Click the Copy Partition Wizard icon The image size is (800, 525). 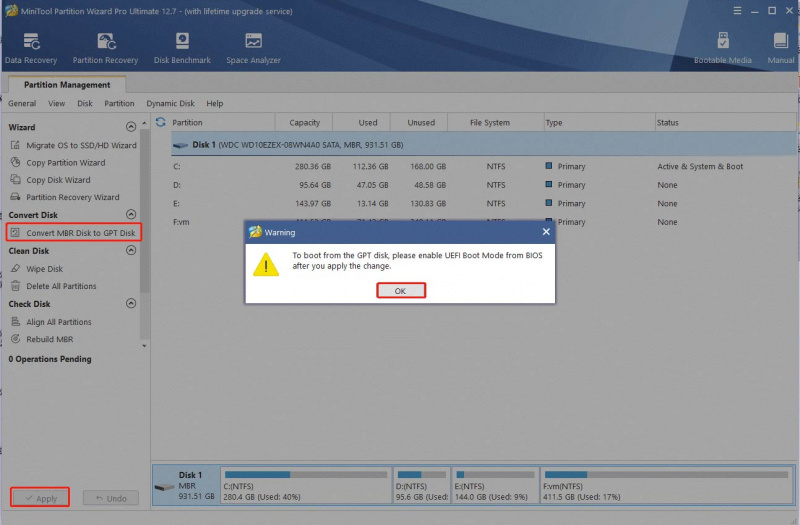15,162
